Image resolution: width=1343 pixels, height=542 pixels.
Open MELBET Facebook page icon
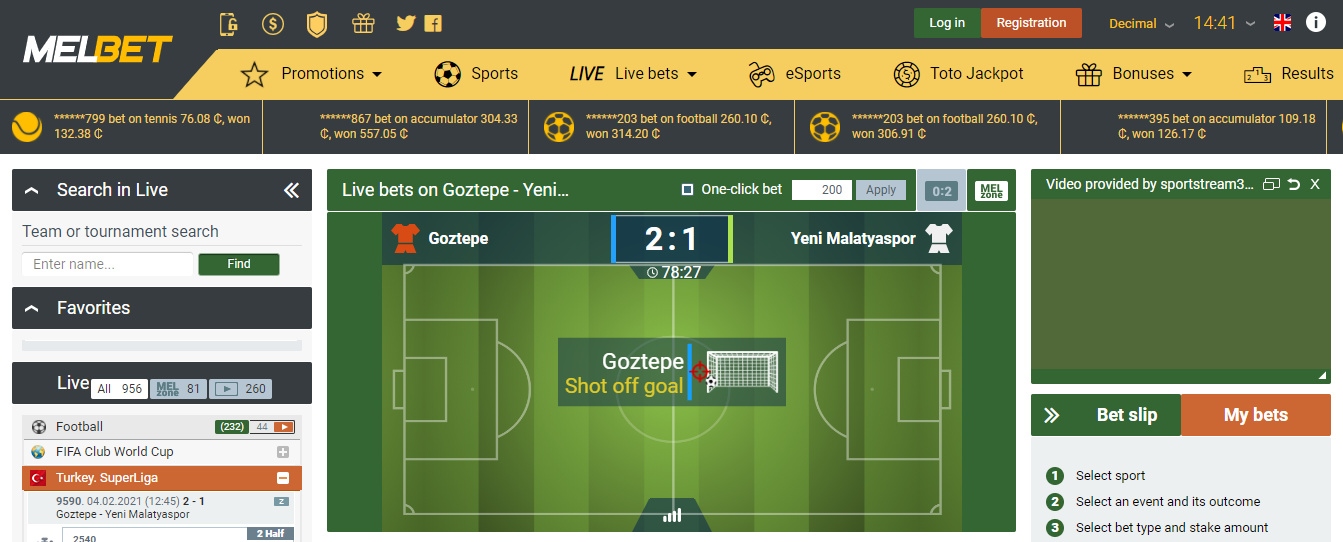tap(433, 23)
